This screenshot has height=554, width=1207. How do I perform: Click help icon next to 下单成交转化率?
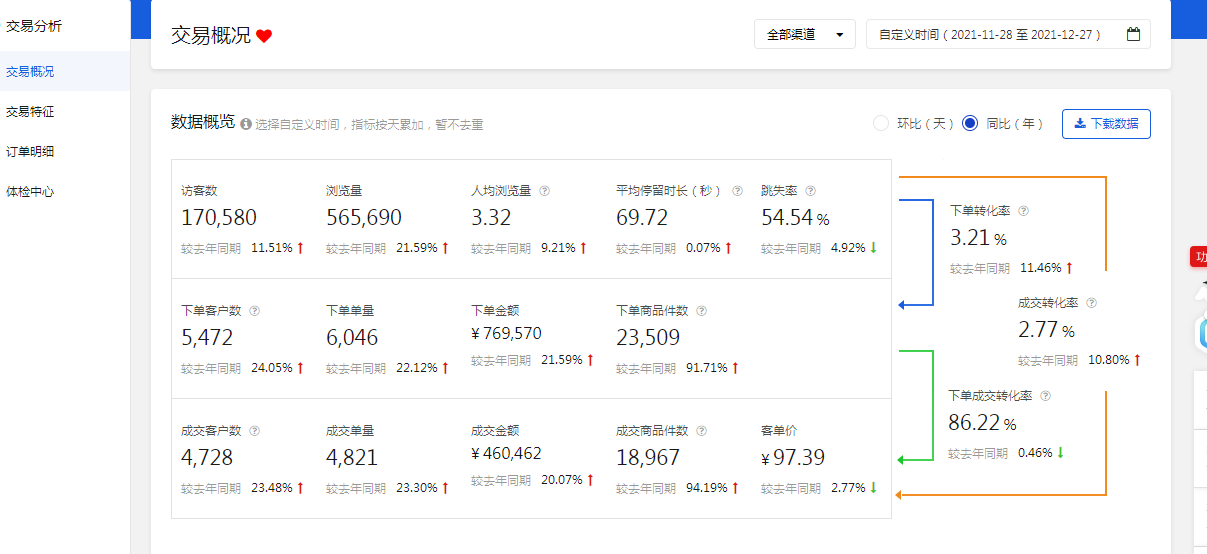coord(1045,396)
